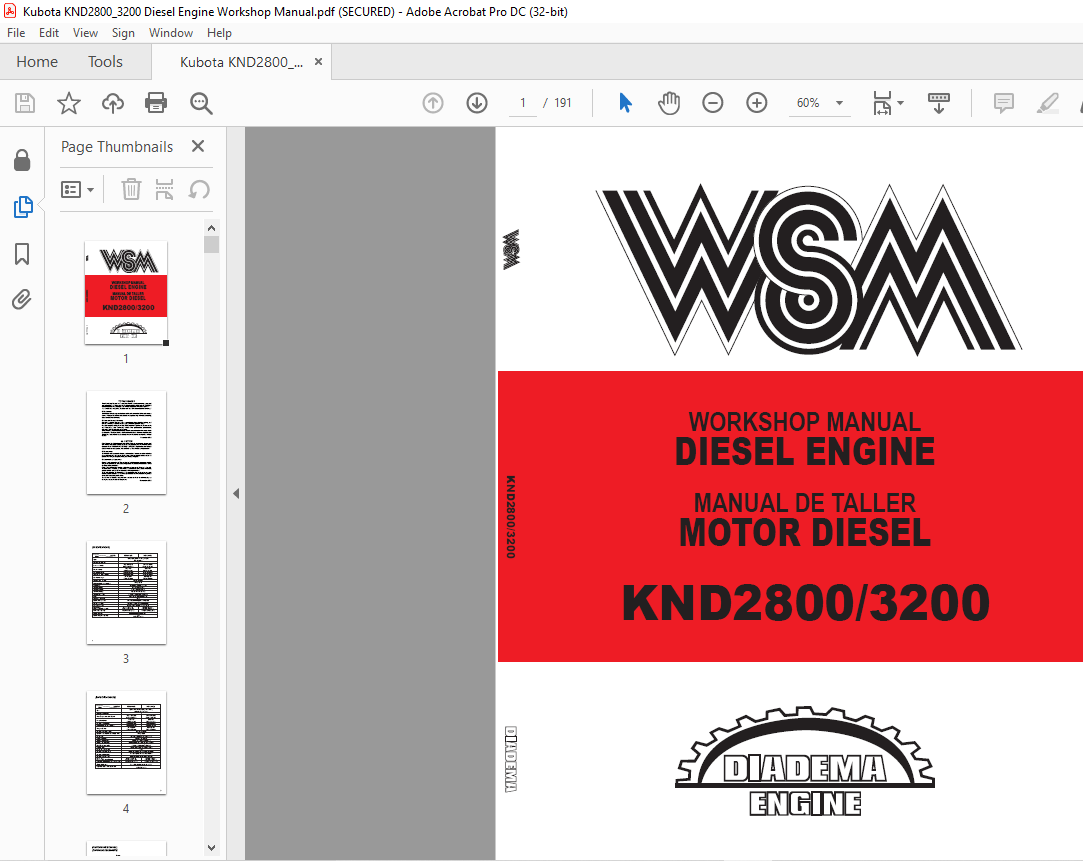View security settings lock icon
Screen dimensions: 1083x861
point(22,160)
